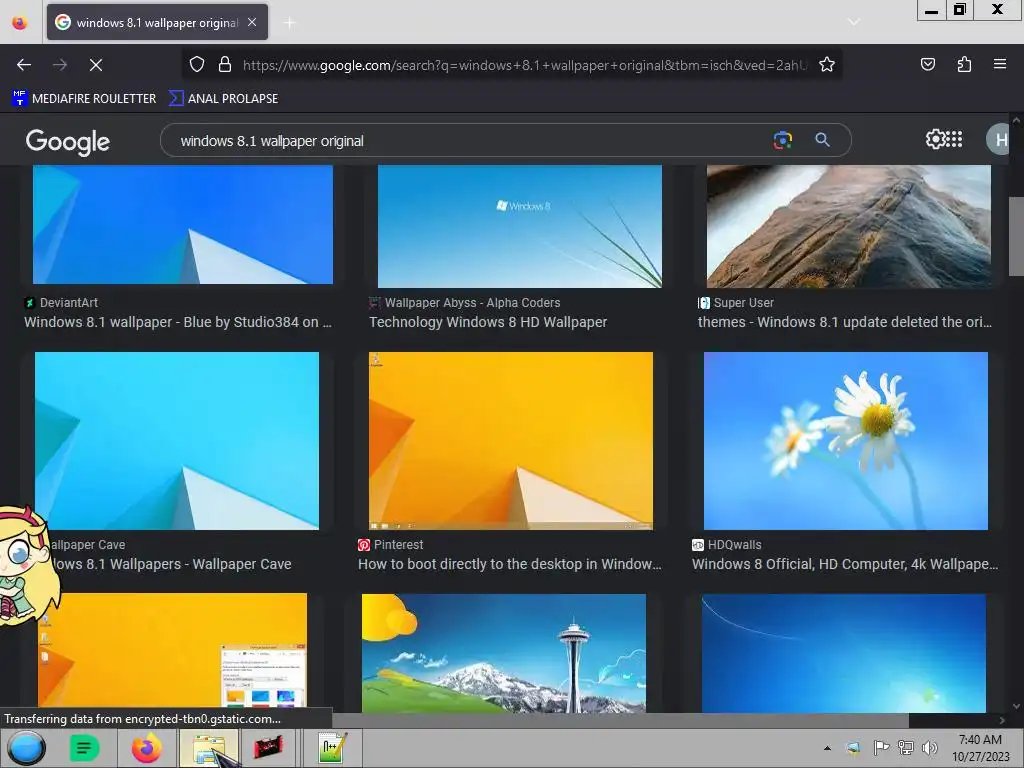Open Google quick settings gear

coord(935,139)
